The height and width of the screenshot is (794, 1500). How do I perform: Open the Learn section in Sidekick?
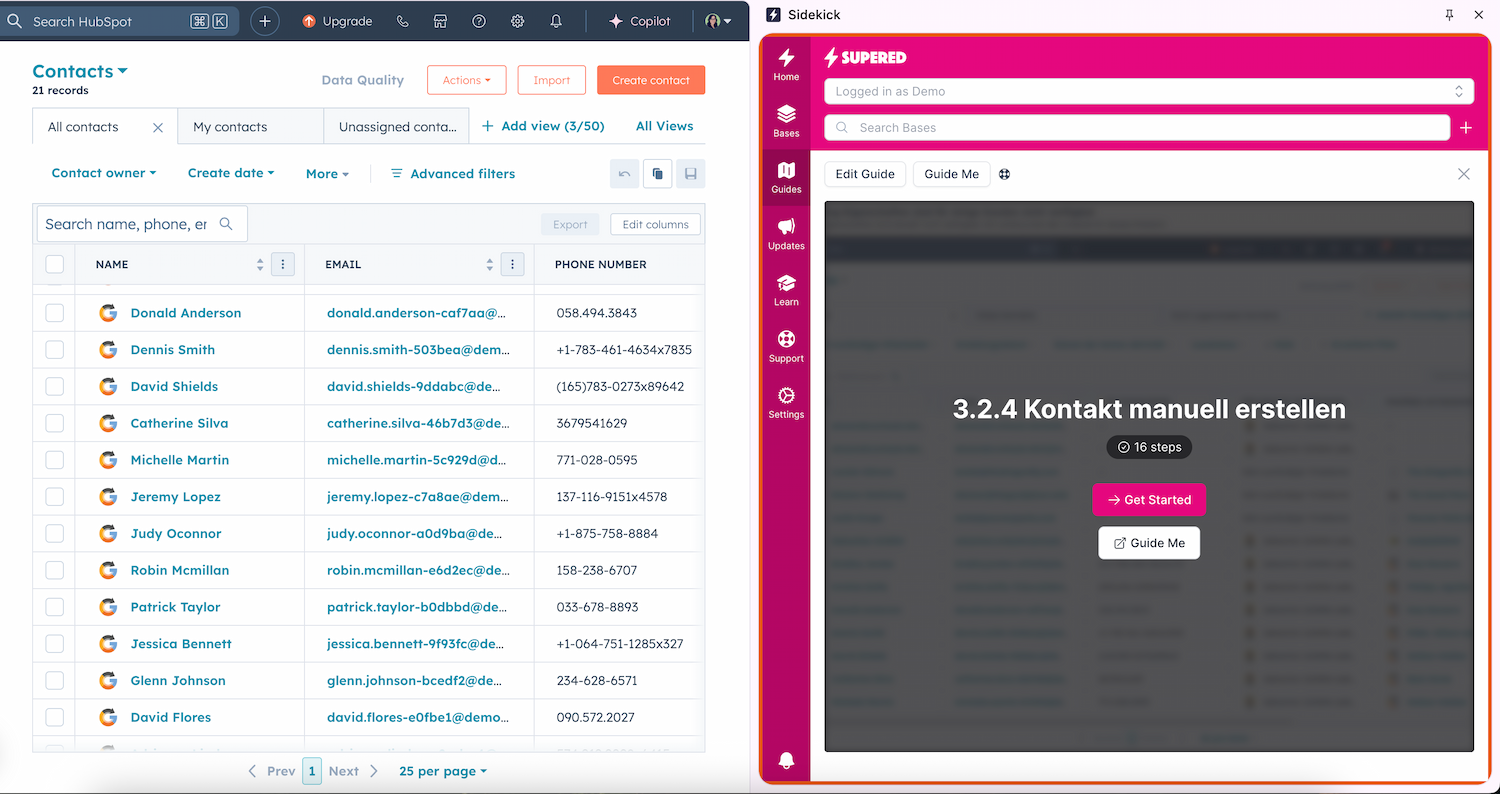coord(786,290)
